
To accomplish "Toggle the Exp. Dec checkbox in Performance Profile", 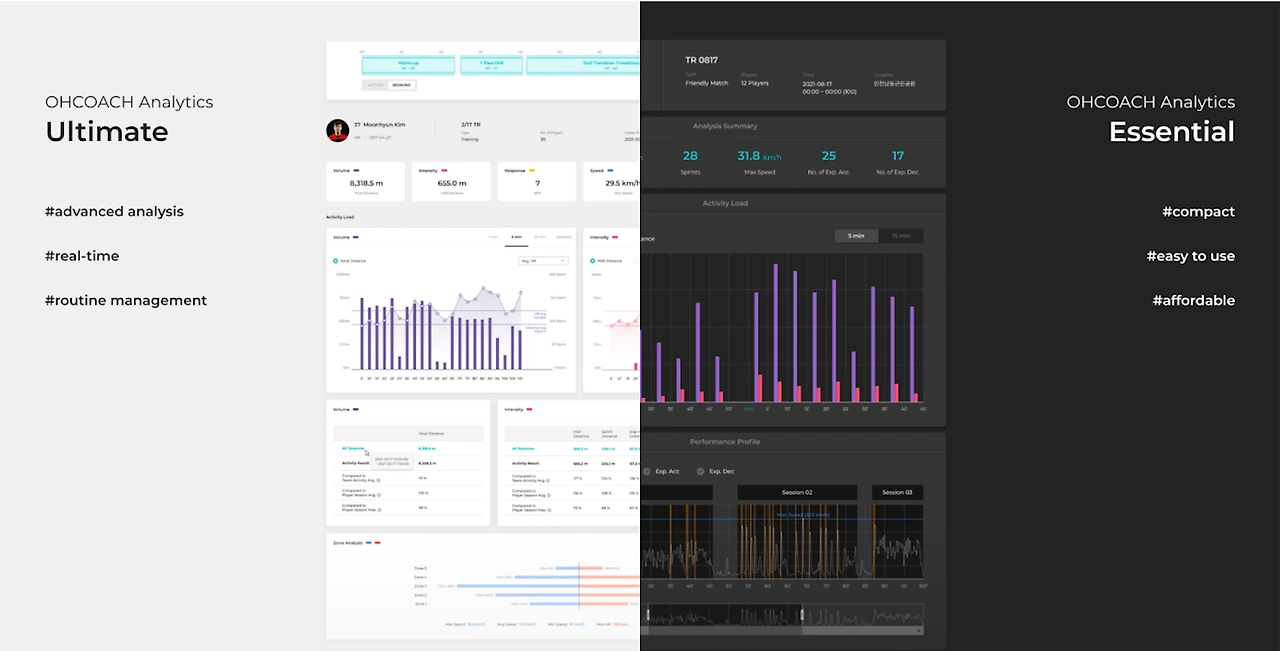I will [700, 471].
